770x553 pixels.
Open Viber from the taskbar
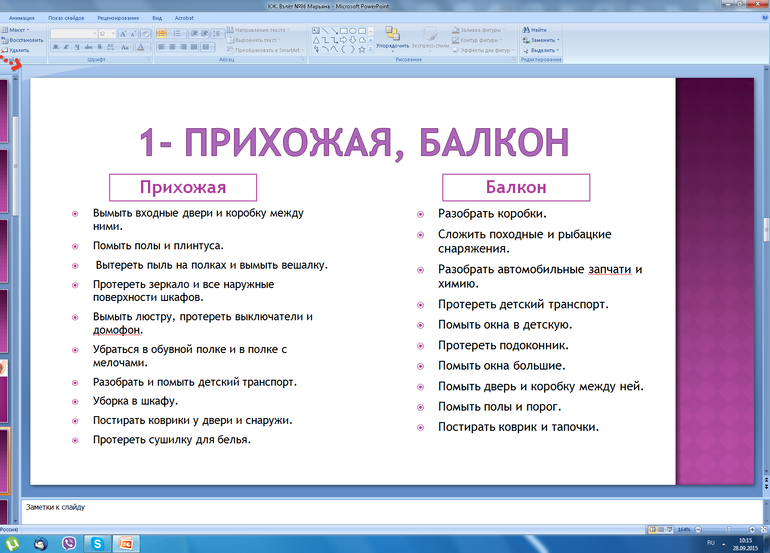70,543
